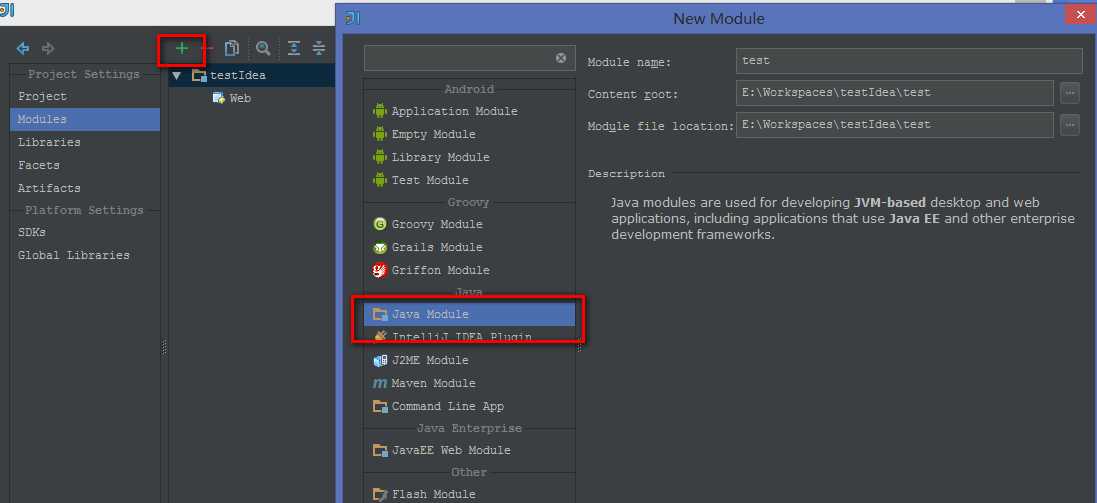Open Facets settings section
Image resolution: width=1097 pixels, height=503 pixels.
(85, 166)
